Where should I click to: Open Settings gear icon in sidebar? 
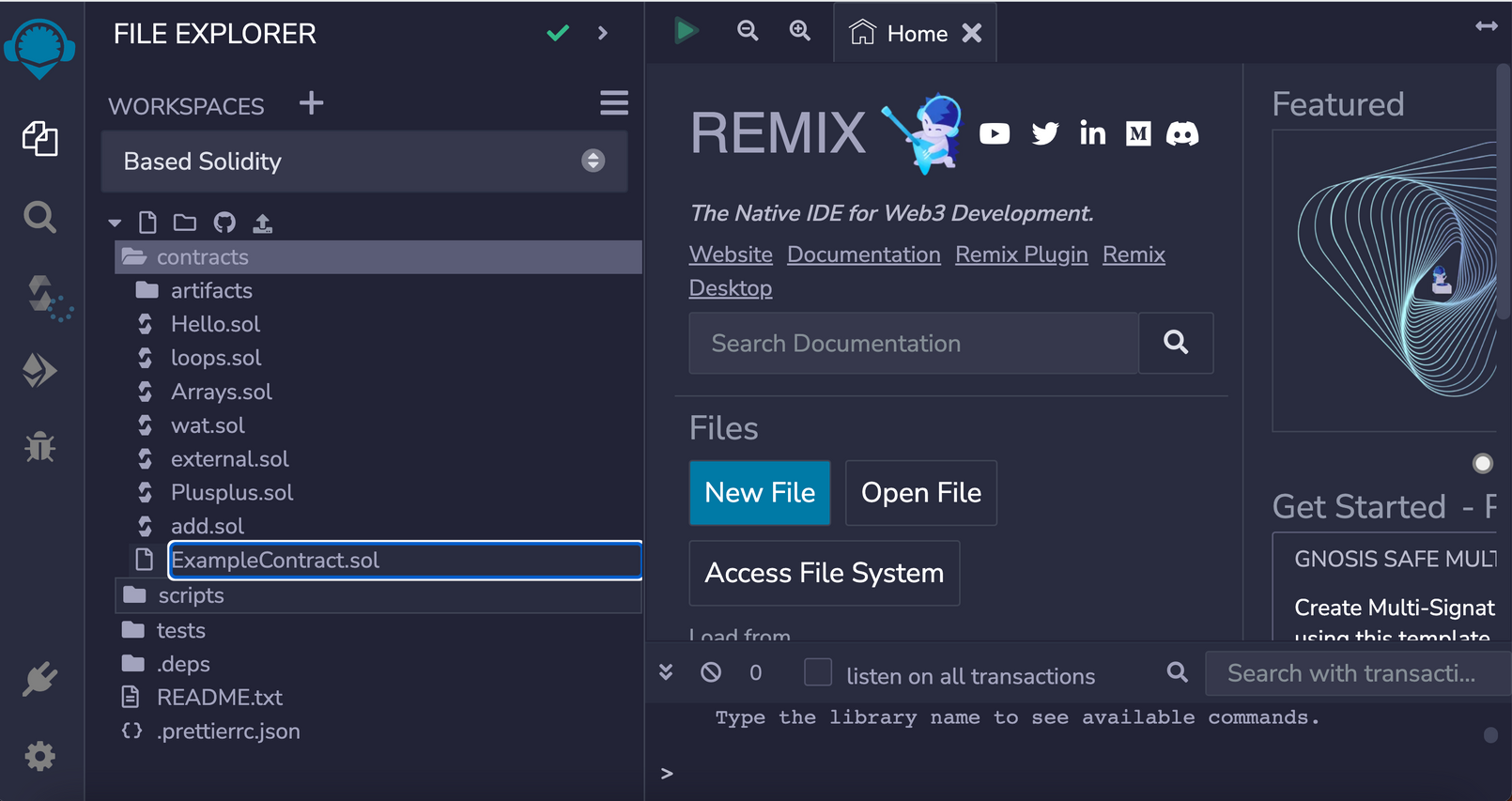(x=40, y=756)
